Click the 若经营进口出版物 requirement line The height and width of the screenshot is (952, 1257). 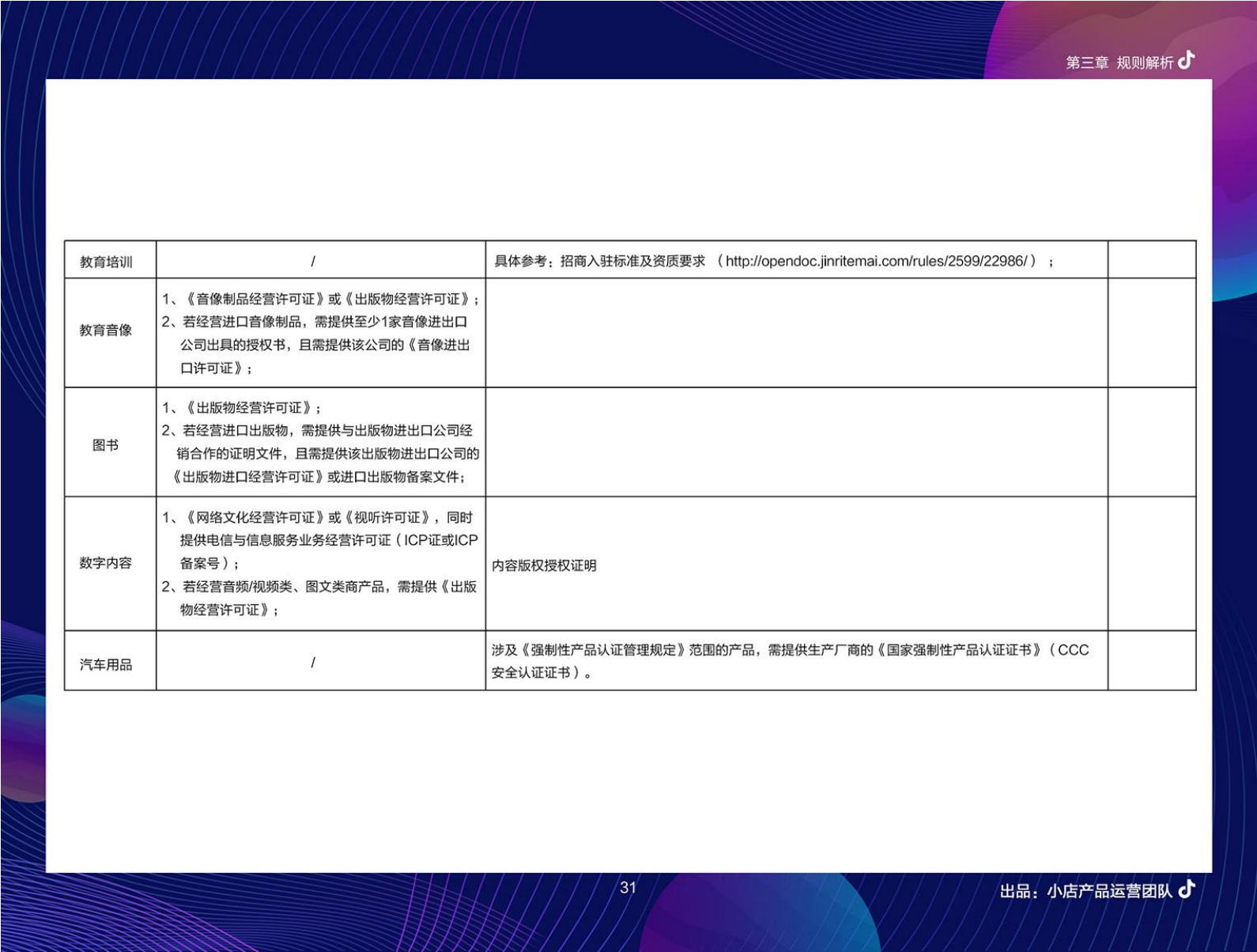[x=320, y=431]
